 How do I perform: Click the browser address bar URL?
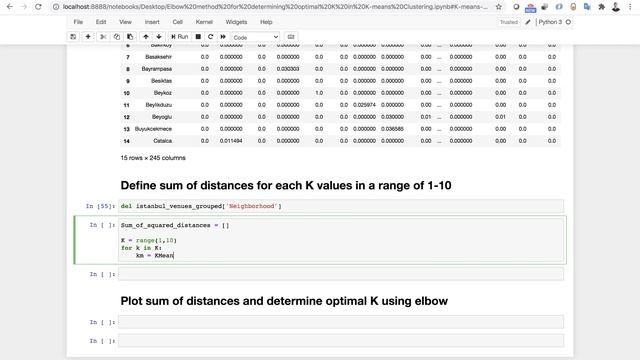click(x=275, y=7)
